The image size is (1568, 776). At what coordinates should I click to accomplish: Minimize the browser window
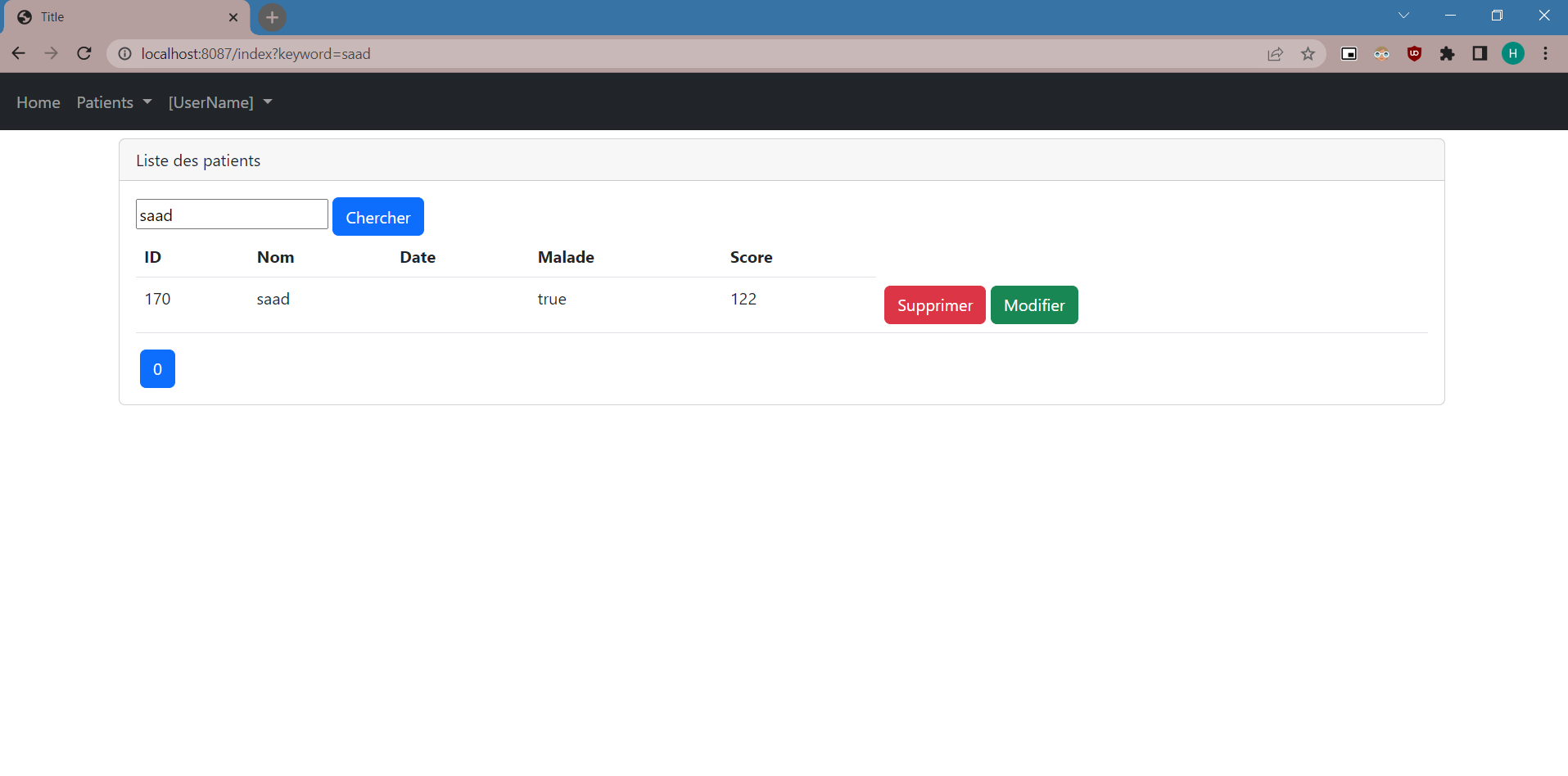(1450, 16)
